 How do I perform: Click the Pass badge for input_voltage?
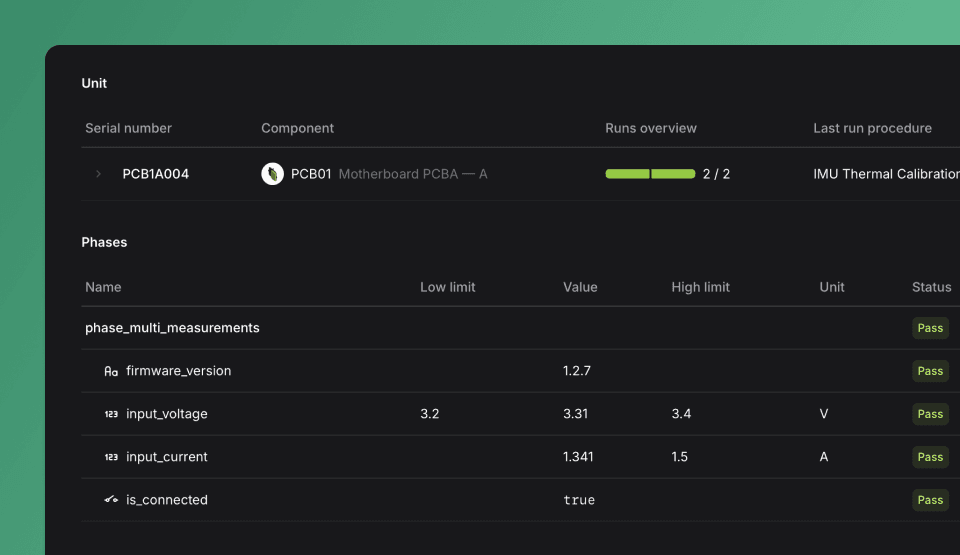click(931, 414)
